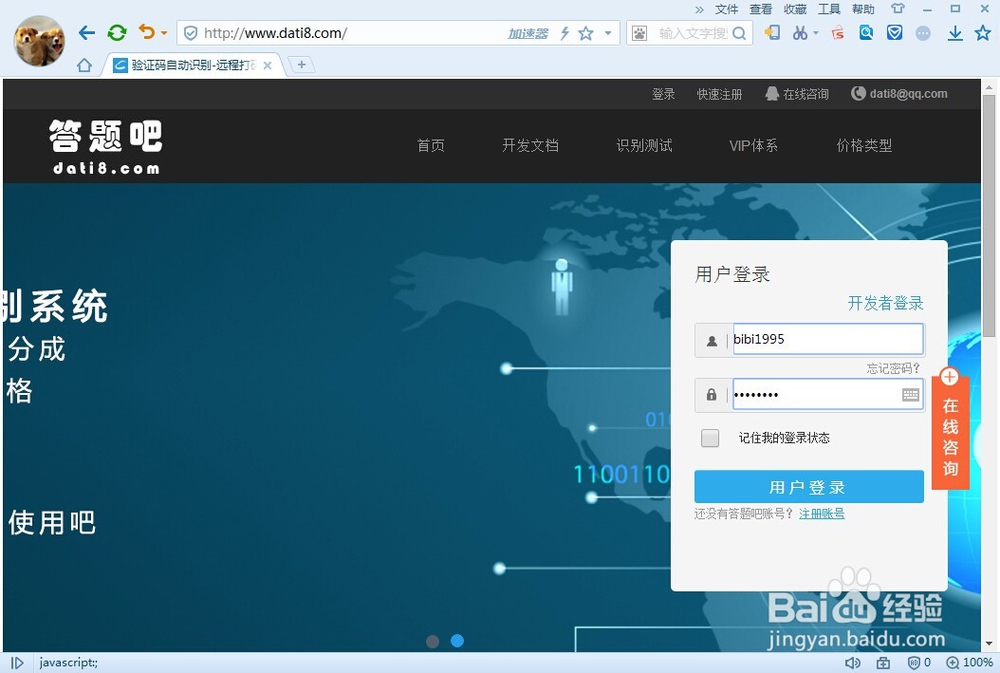Open 价格类型 navigation item
1000x673 pixels.
[x=864, y=145]
